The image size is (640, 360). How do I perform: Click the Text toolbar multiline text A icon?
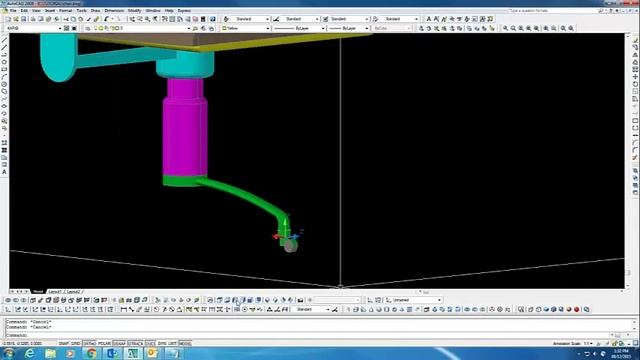(x=429, y=19)
